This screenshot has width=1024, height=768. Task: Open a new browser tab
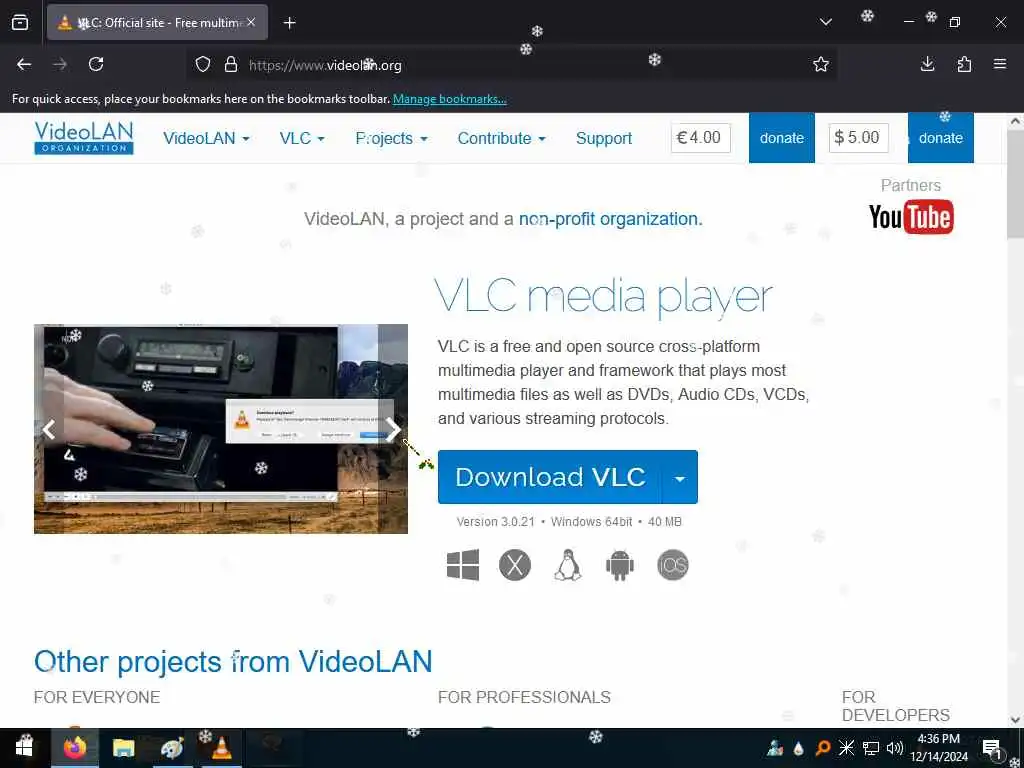289,23
